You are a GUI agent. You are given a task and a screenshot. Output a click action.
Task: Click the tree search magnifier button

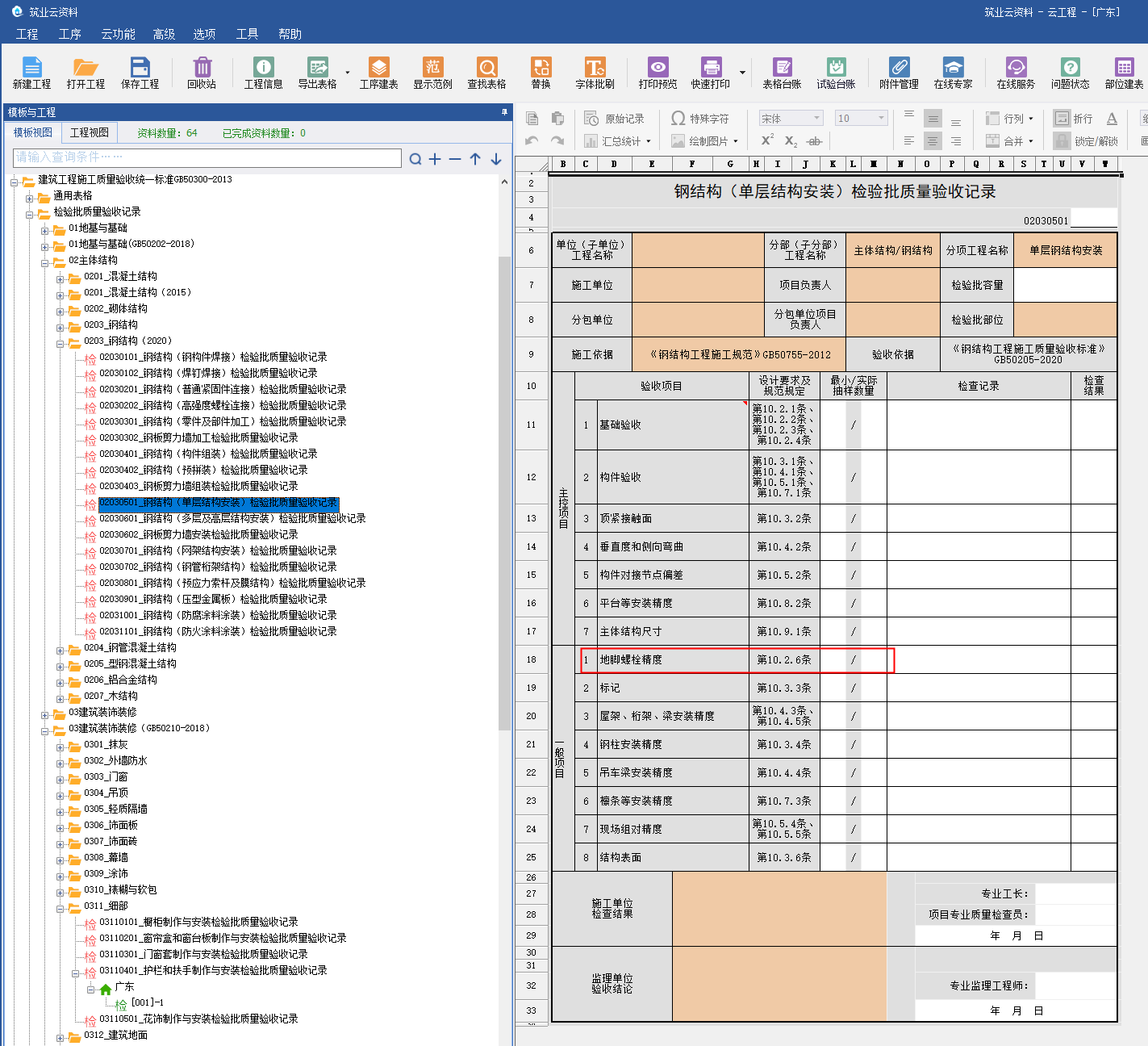coord(415,159)
